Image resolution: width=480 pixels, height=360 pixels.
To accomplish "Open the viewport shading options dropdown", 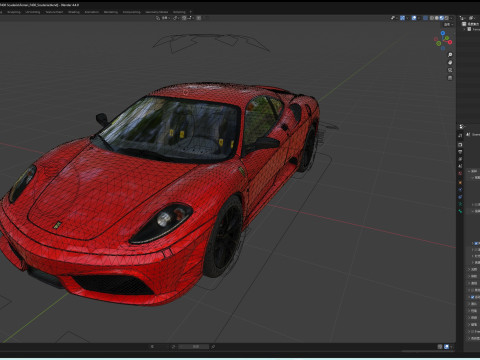I will coord(451,18).
